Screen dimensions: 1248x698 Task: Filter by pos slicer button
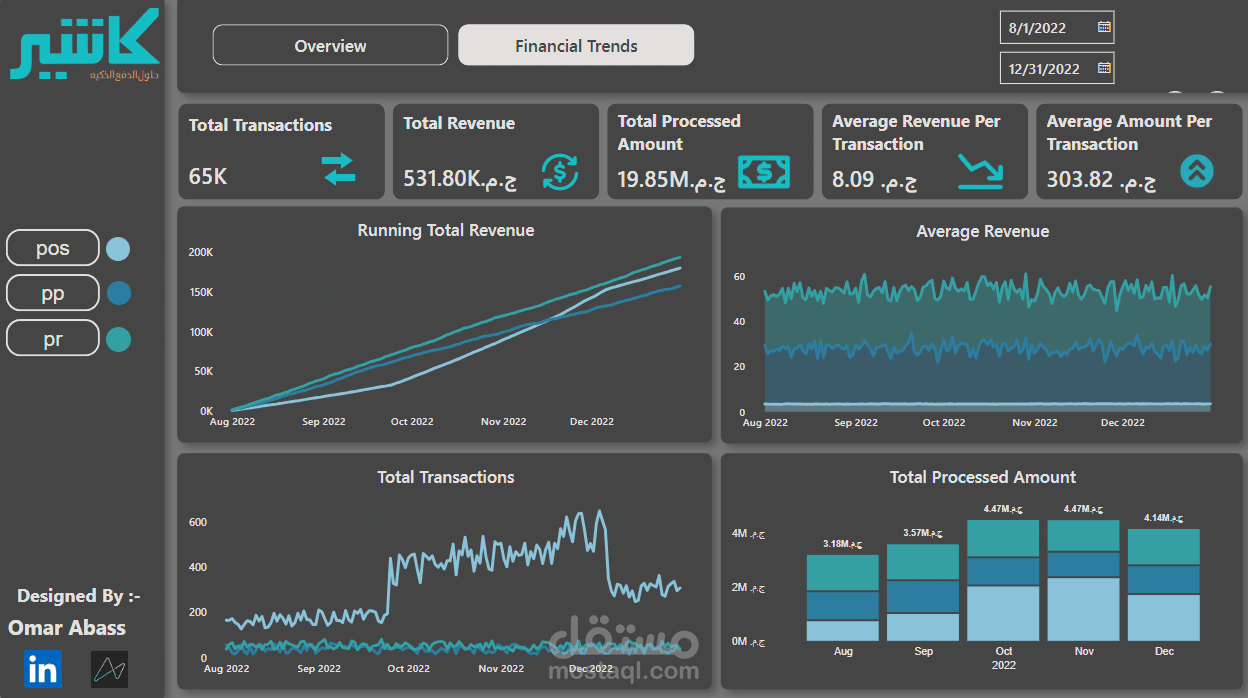pos(53,248)
